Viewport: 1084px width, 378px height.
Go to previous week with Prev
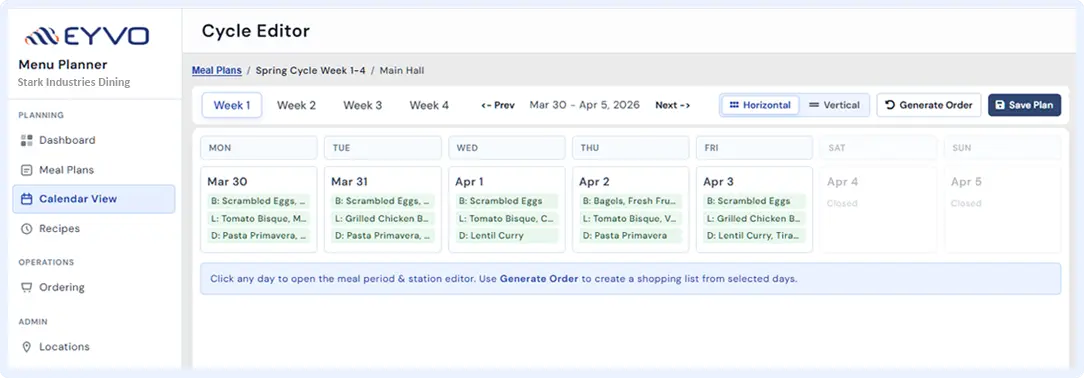click(498, 105)
